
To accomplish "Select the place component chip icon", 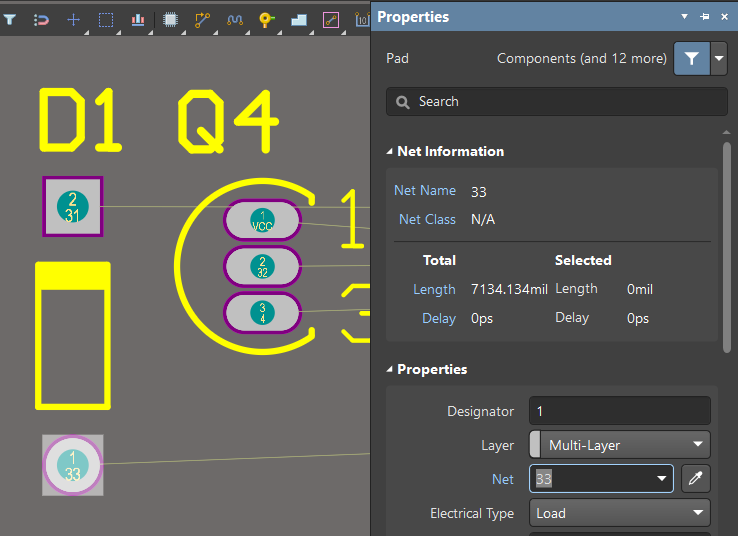I will pyautogui.click(x=170, y=19).
